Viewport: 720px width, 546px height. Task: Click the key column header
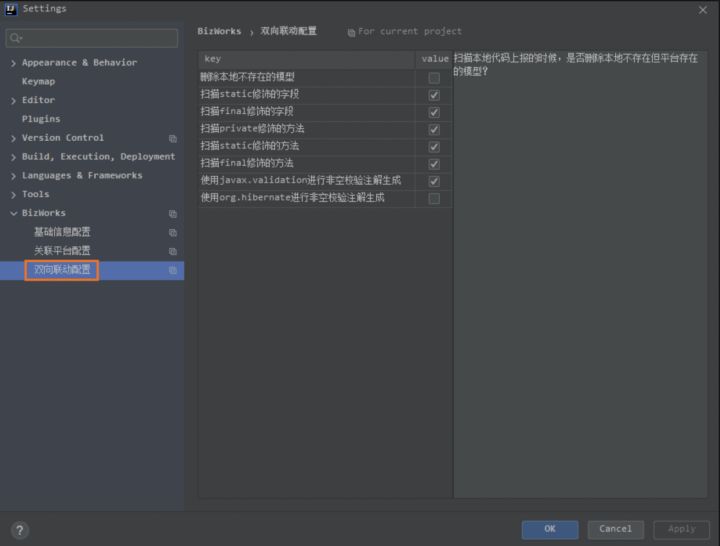(x=307, y=59)
